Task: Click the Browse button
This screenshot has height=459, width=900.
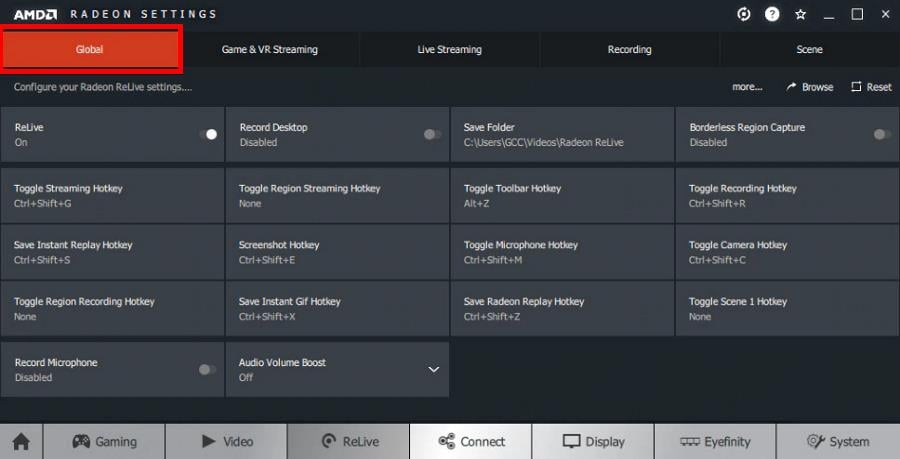Action: [809, 87]
